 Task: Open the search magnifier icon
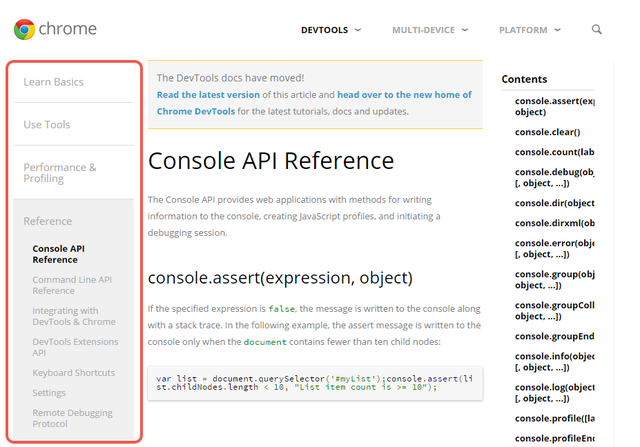tap(596, 29)
